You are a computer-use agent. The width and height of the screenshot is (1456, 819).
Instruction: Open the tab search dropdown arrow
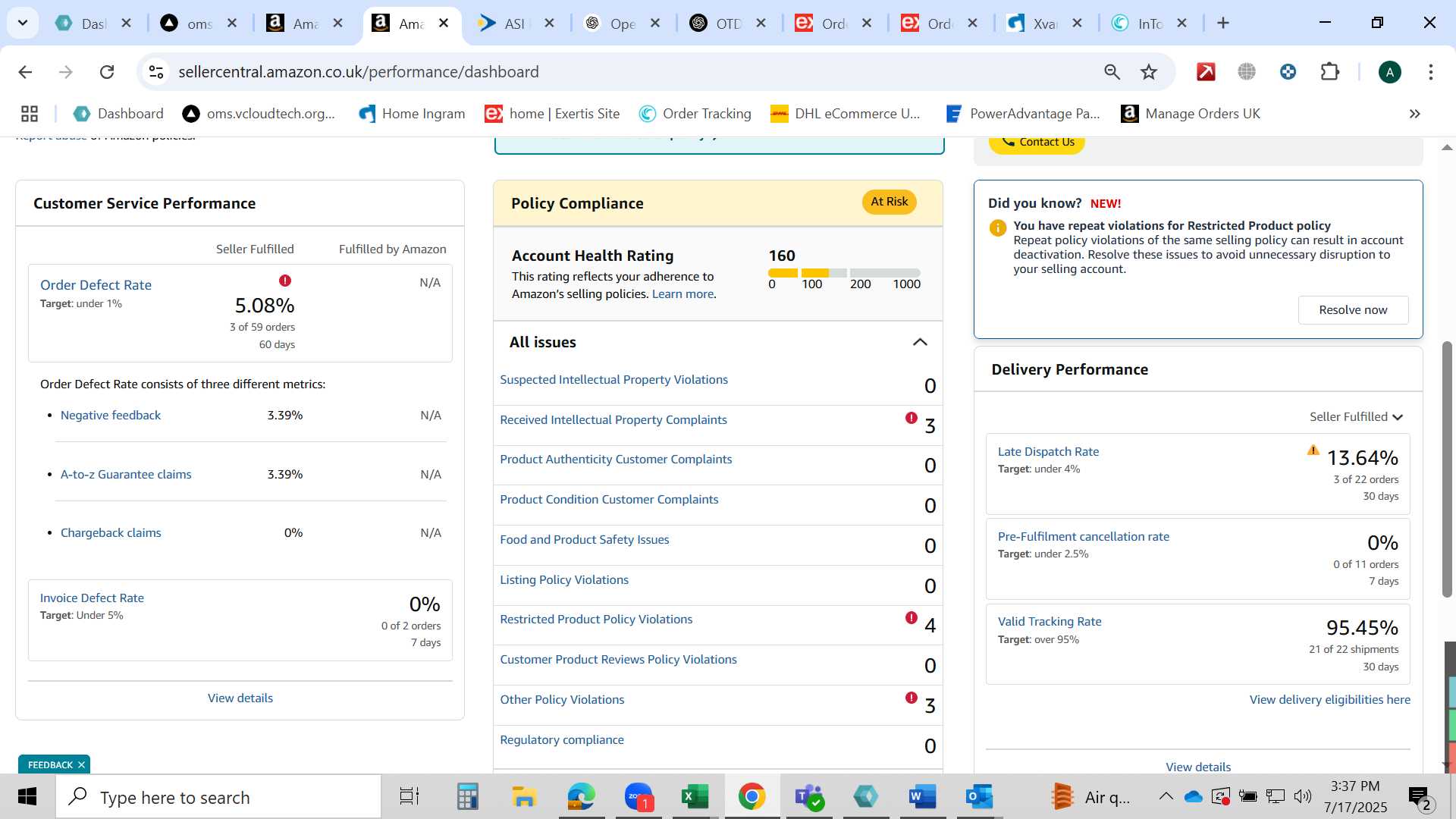[x=23, y=23]
